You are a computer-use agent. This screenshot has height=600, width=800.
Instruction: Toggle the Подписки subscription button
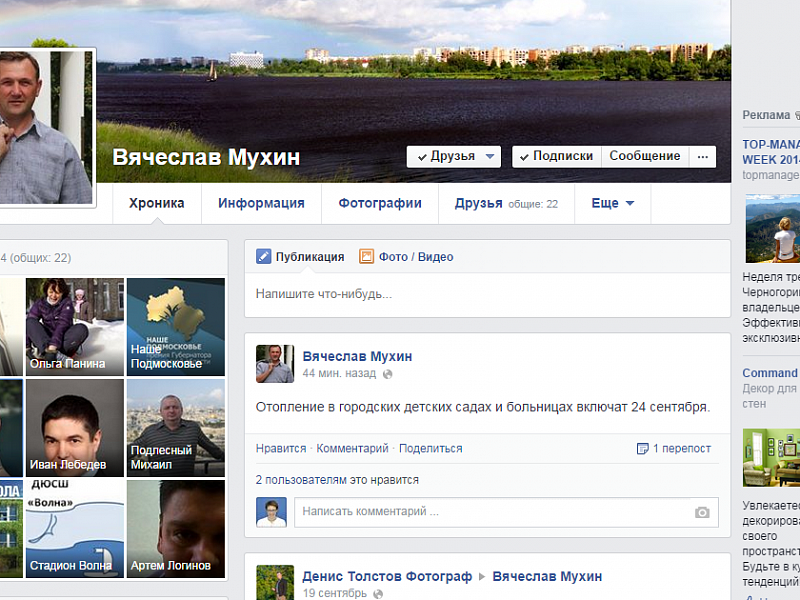click(557, 157)
